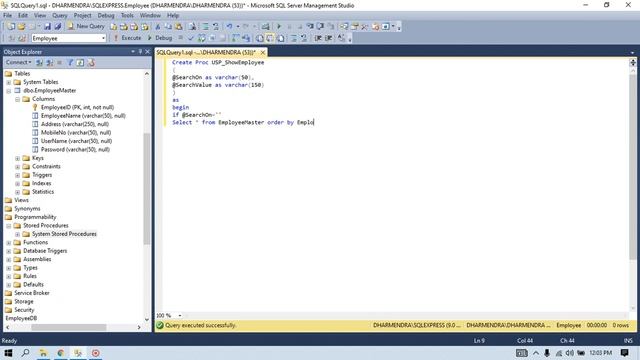Click the Uncomment selected lines icon
This screenshot has width=640, height=360.
coord(304,38)
